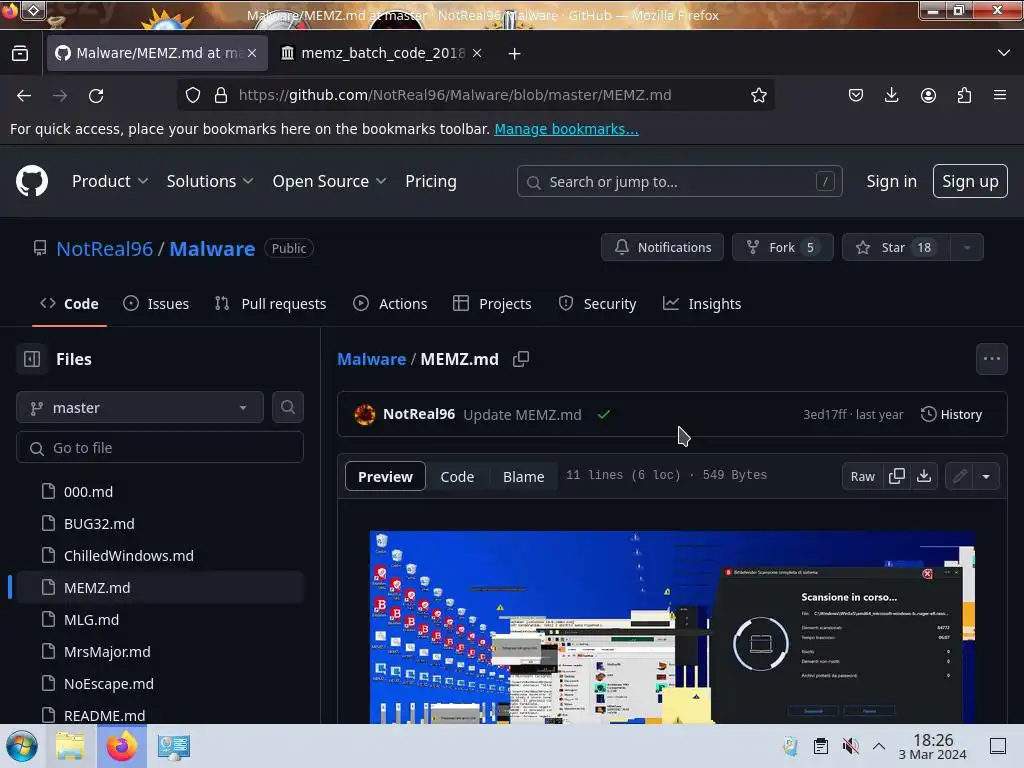Click the Go to file input
This screenshot has width=1024, height=768.
[x=160, y=447]
